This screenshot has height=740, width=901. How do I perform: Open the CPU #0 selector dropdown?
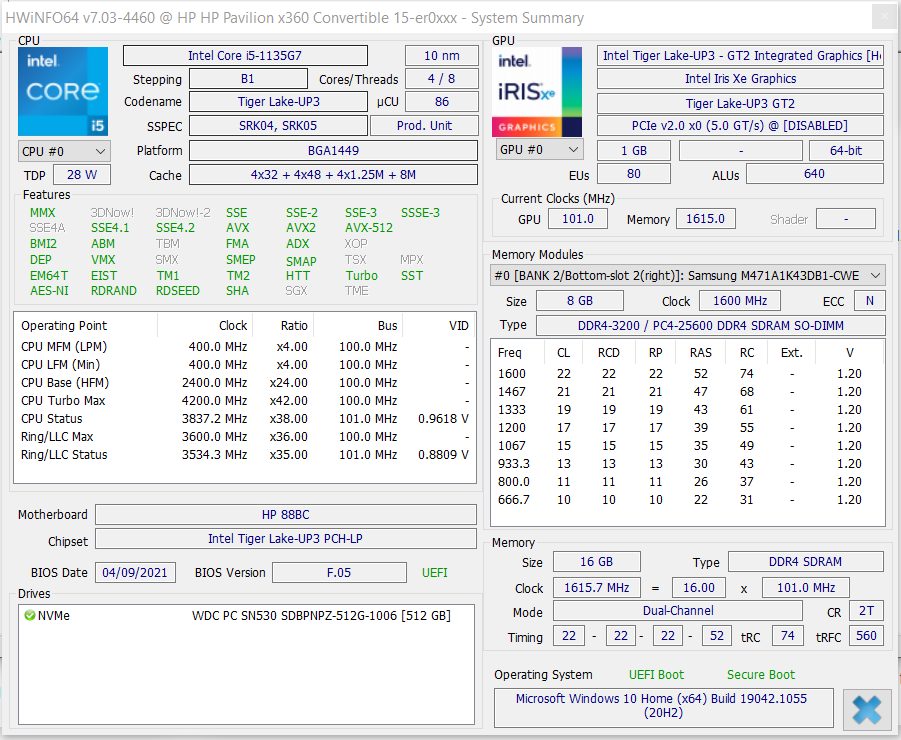click(64, 151)
